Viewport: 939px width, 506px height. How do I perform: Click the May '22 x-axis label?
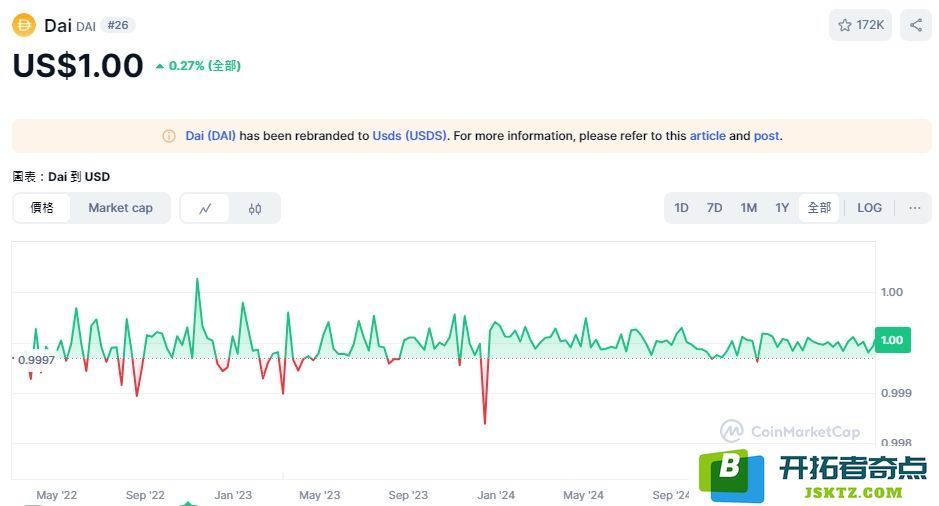(56, 495)
